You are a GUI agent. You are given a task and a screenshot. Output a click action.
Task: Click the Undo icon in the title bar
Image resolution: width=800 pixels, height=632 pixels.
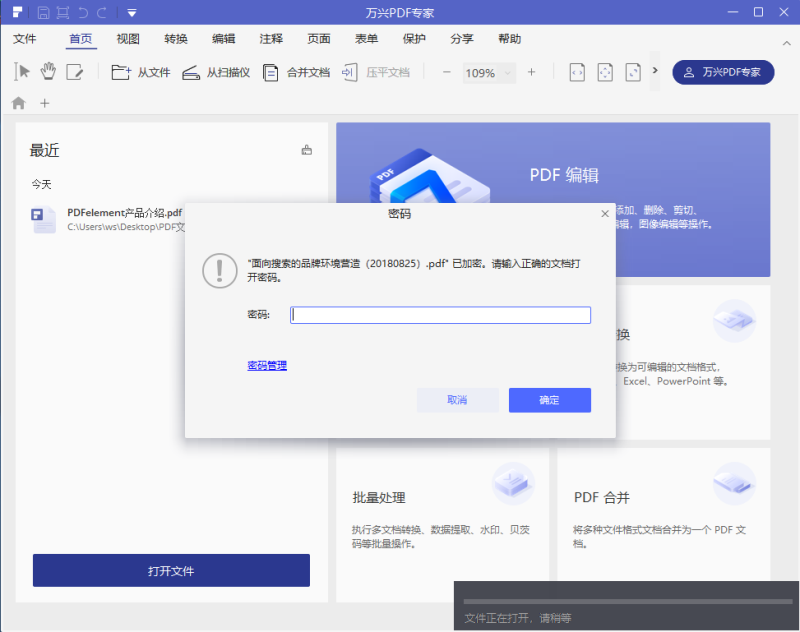click(x=83, y=13)
